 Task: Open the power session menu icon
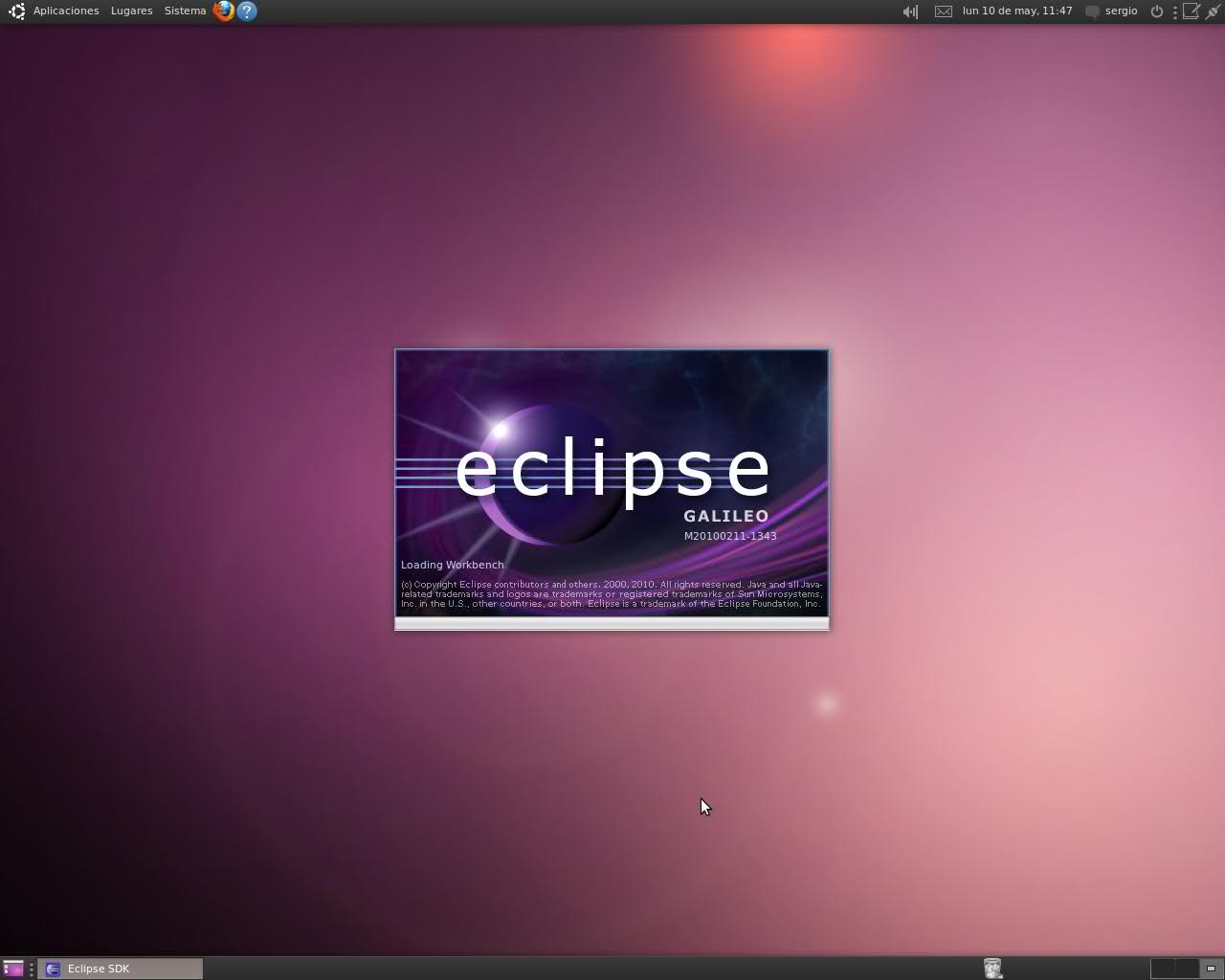point(1156,11)
